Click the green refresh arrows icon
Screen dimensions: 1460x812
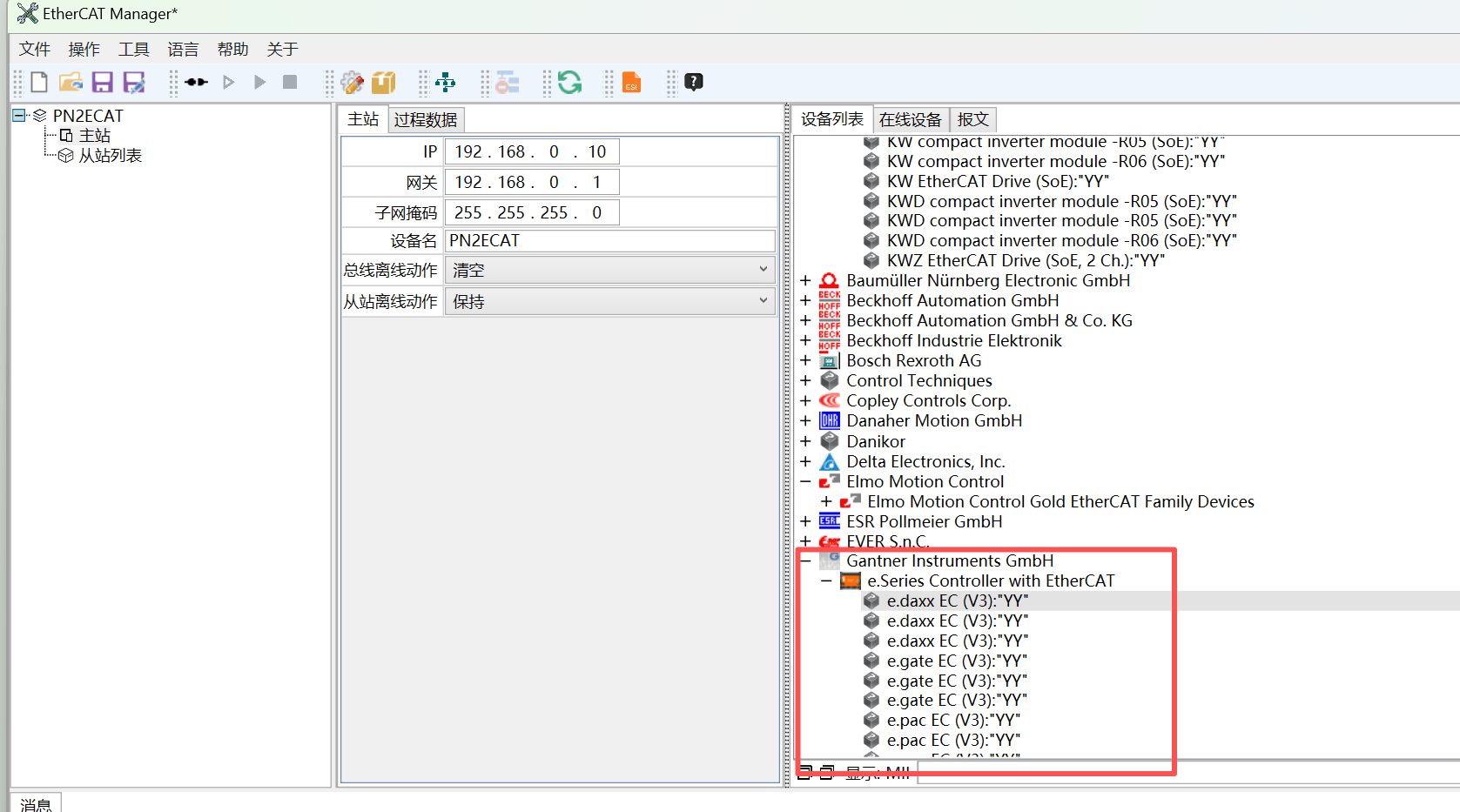click(569, 83)
